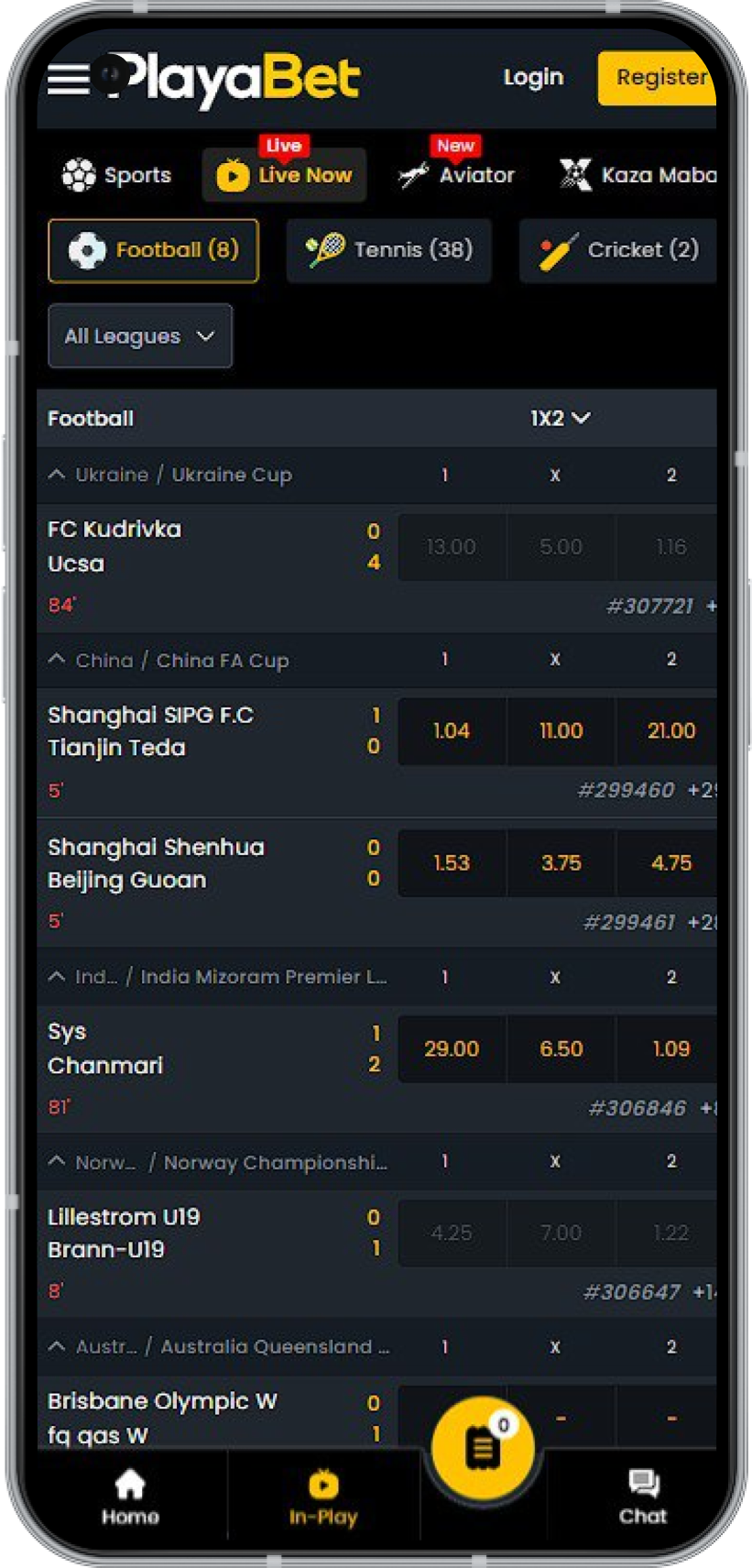The image size is (752, 1568).
Task: Select the draw odds 6.50 for Sys match
Action: point(561,1048)
